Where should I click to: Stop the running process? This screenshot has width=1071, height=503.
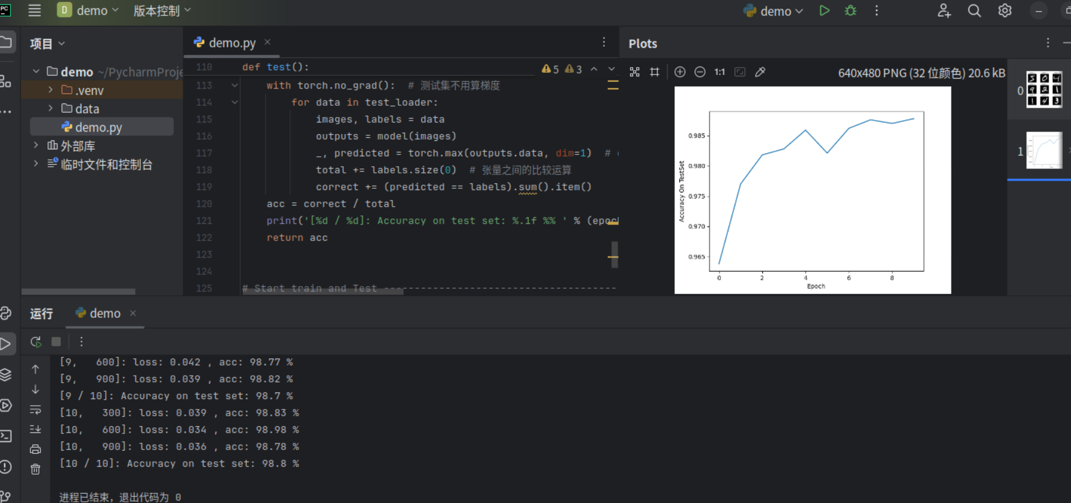click(56, 342)
